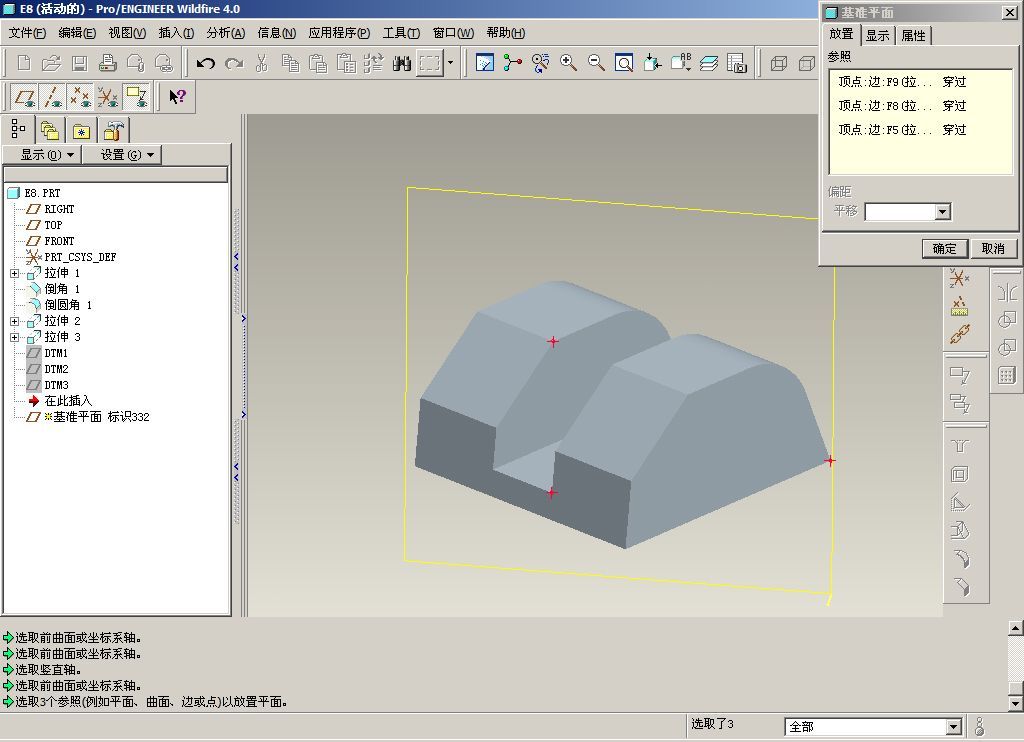Click the Copy icon
This screenshot has width=1024, height=742.
tap(290, 63)
